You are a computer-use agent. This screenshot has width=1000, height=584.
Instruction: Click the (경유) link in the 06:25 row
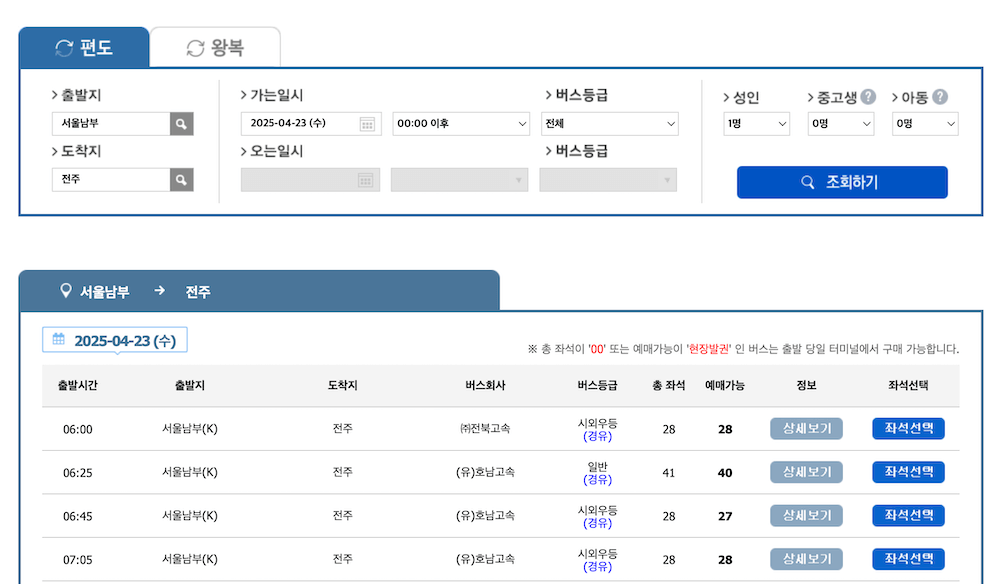click(x=598, y=479)
